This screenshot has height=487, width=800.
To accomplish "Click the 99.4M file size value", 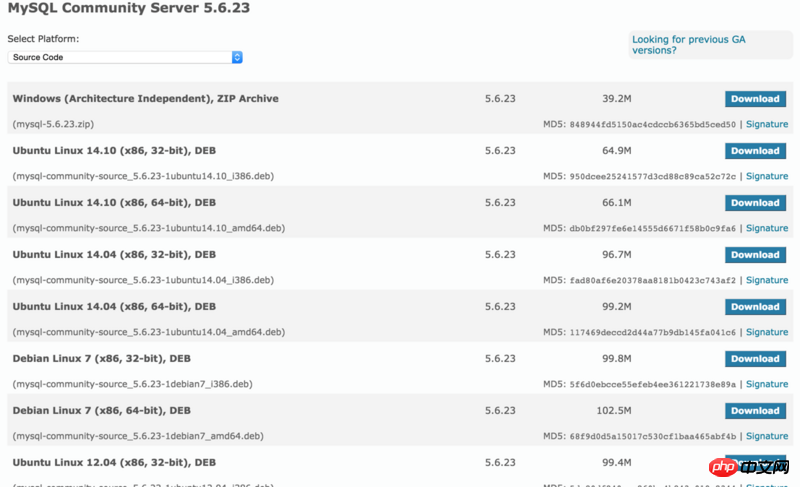I will point(616,463).
